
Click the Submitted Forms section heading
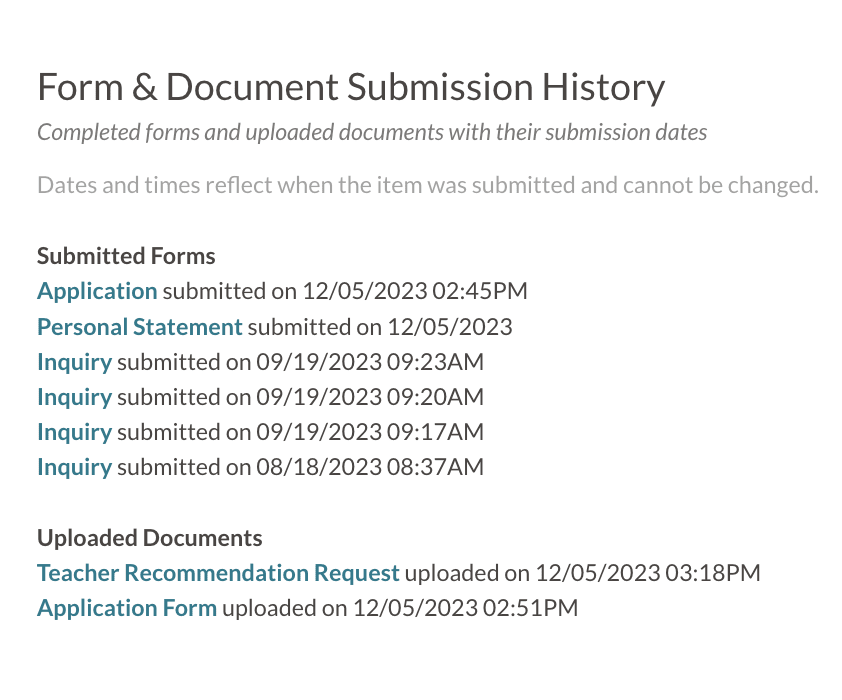(126, 256)
